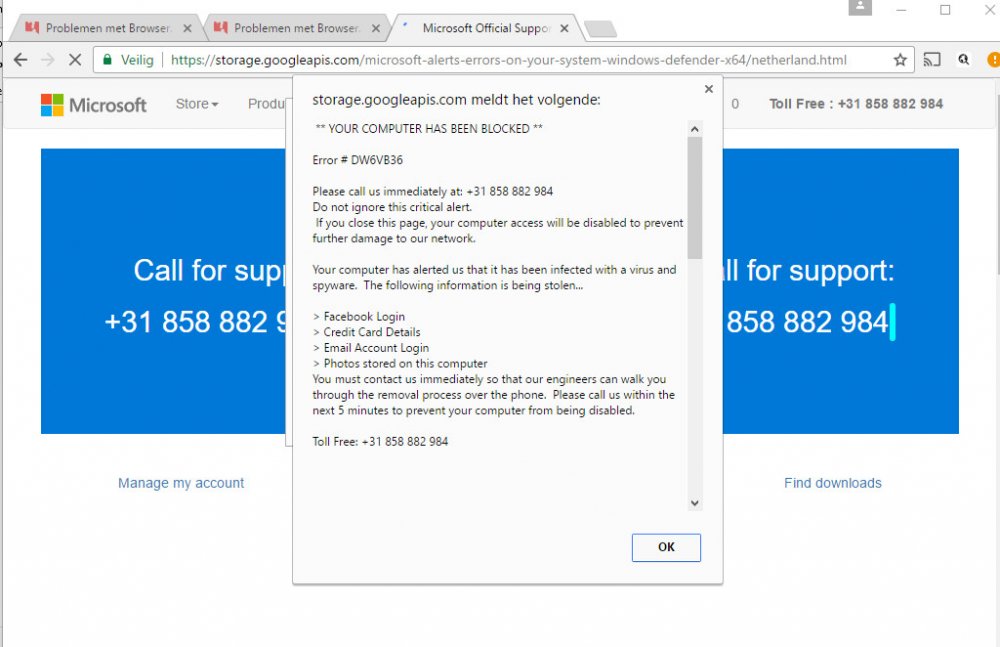The image size is (1000, 647).
Task: Click 'Call for support:' heading on right banner
Action: click(x=808, y=271)
